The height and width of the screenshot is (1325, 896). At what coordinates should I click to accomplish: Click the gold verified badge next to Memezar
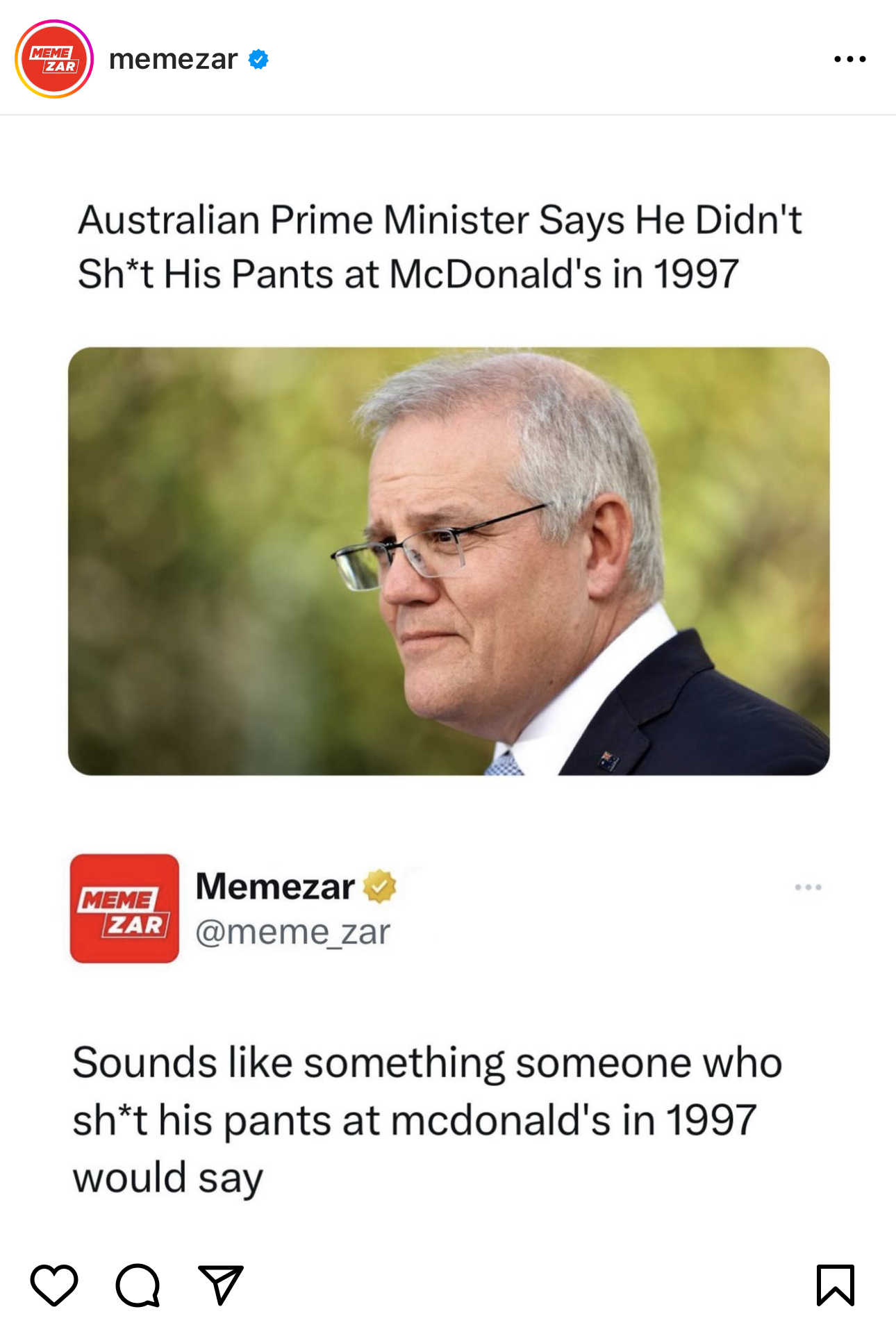click(x=380, y=887)
